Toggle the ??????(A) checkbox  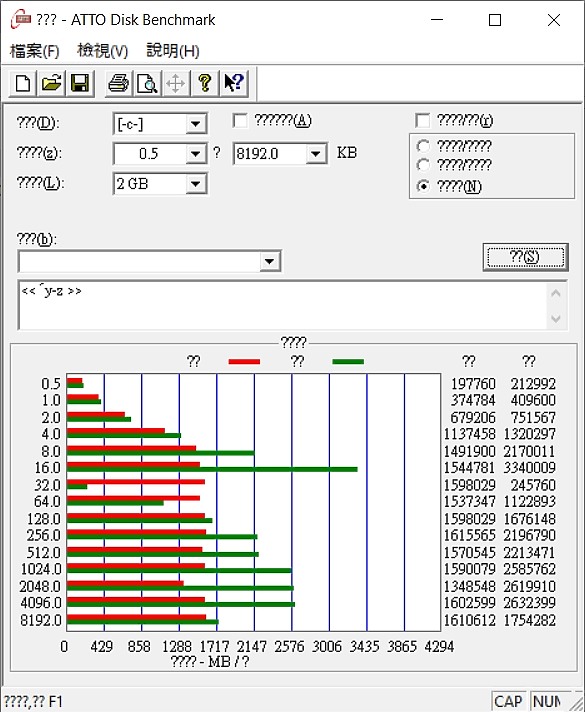tap(240, 121)
